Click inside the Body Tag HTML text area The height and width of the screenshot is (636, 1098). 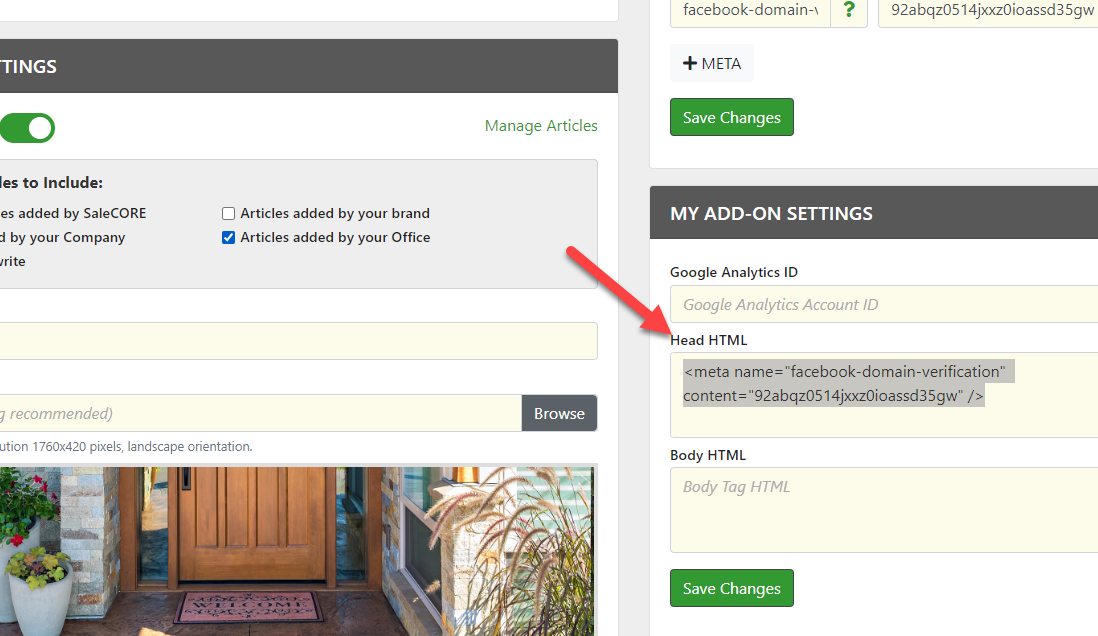(x=884, y=510)
